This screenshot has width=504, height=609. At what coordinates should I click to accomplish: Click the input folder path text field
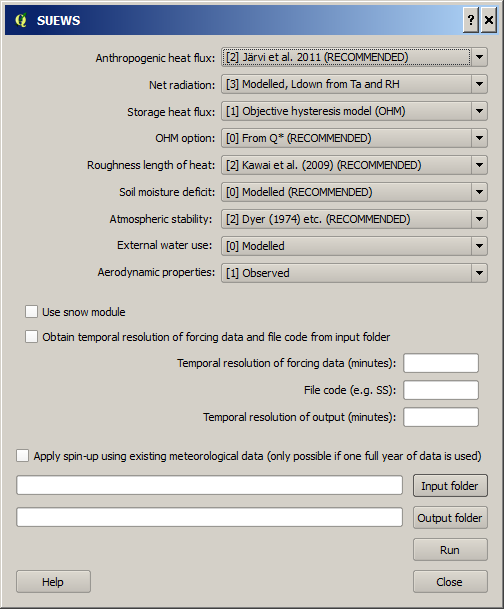[x=209, y=485]
